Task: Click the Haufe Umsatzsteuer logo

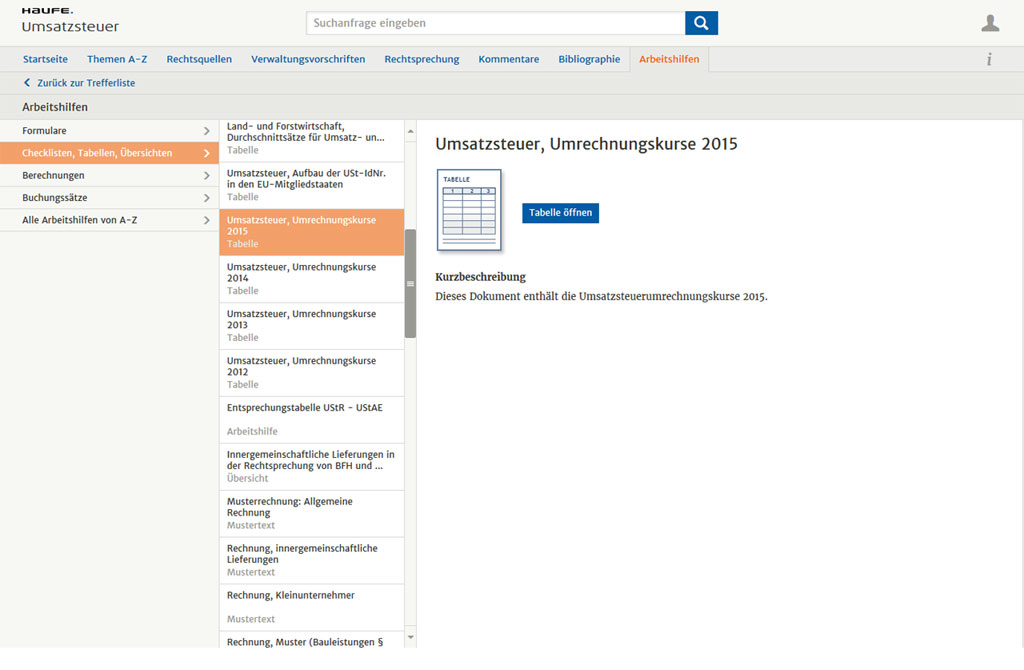Action: pyautogui.click(x=71, y=21)
